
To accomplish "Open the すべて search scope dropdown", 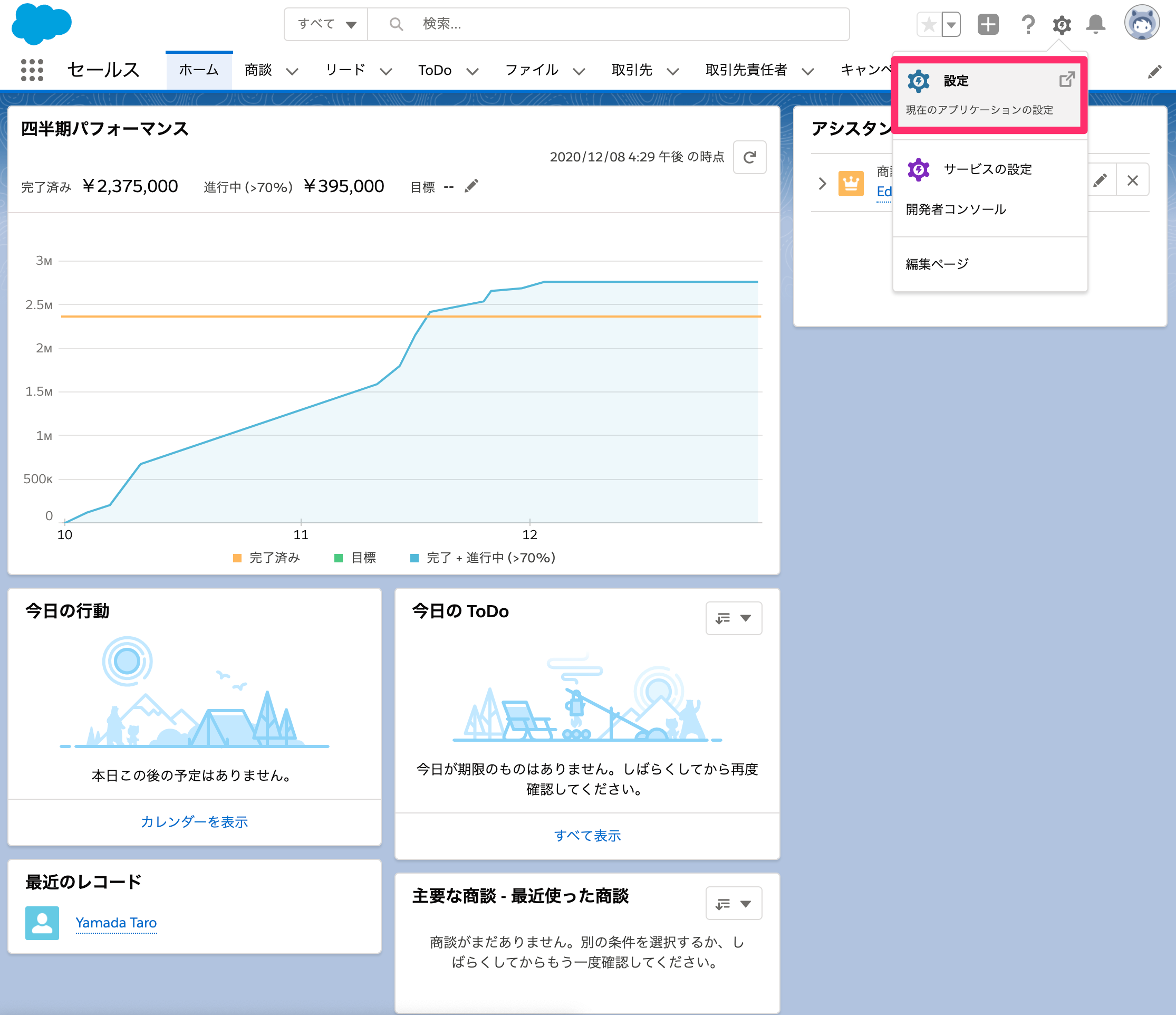I will coord(326,24).
